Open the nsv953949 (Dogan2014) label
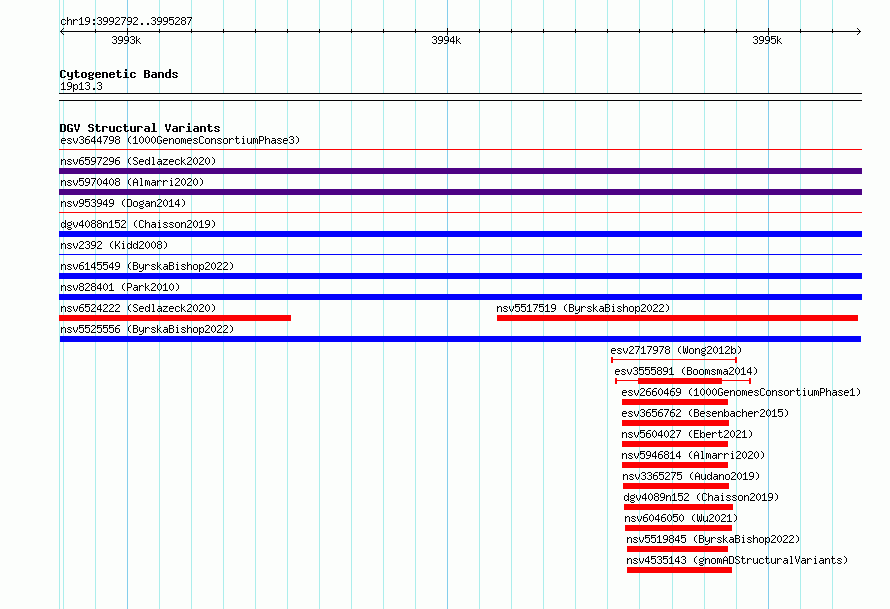This screenshot has width=890, height=609. pyautogui.click(x=123, y=203)
